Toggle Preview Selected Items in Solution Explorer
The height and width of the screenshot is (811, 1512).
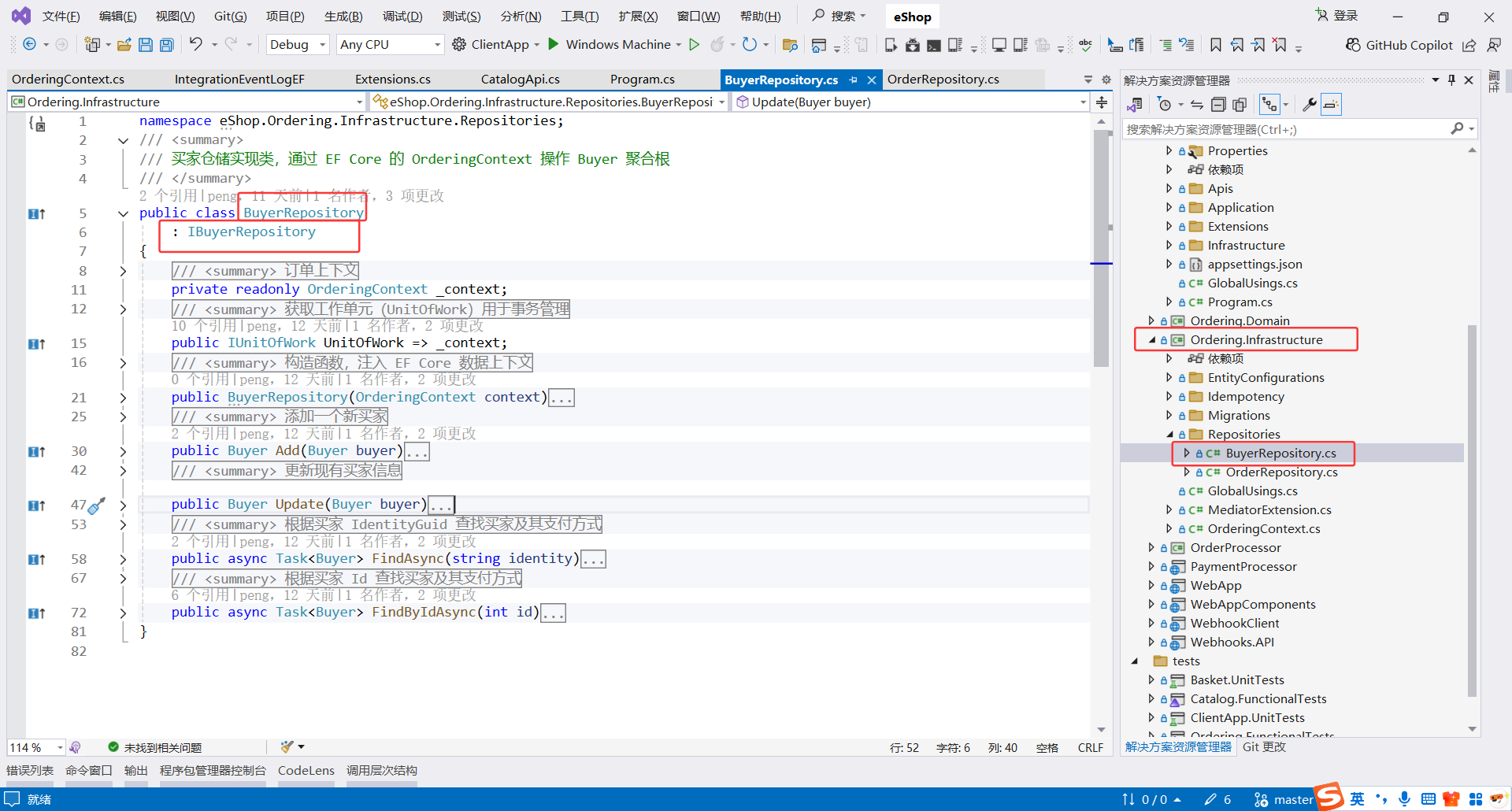coord(1331,104)
